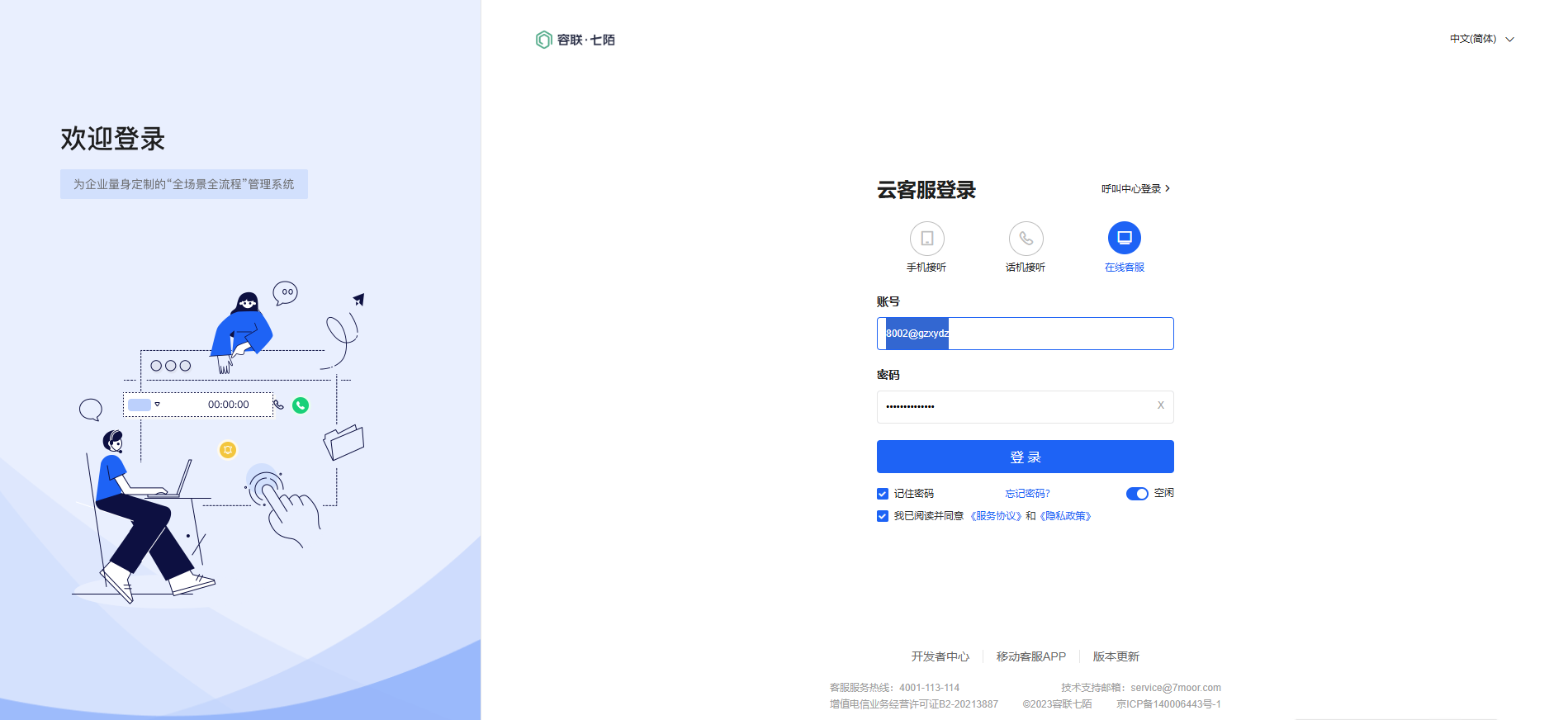Select the 手机接听 mobile answer icon
Image resolution: width=1568 pixels, height=720 pixels.
[926, 238]
